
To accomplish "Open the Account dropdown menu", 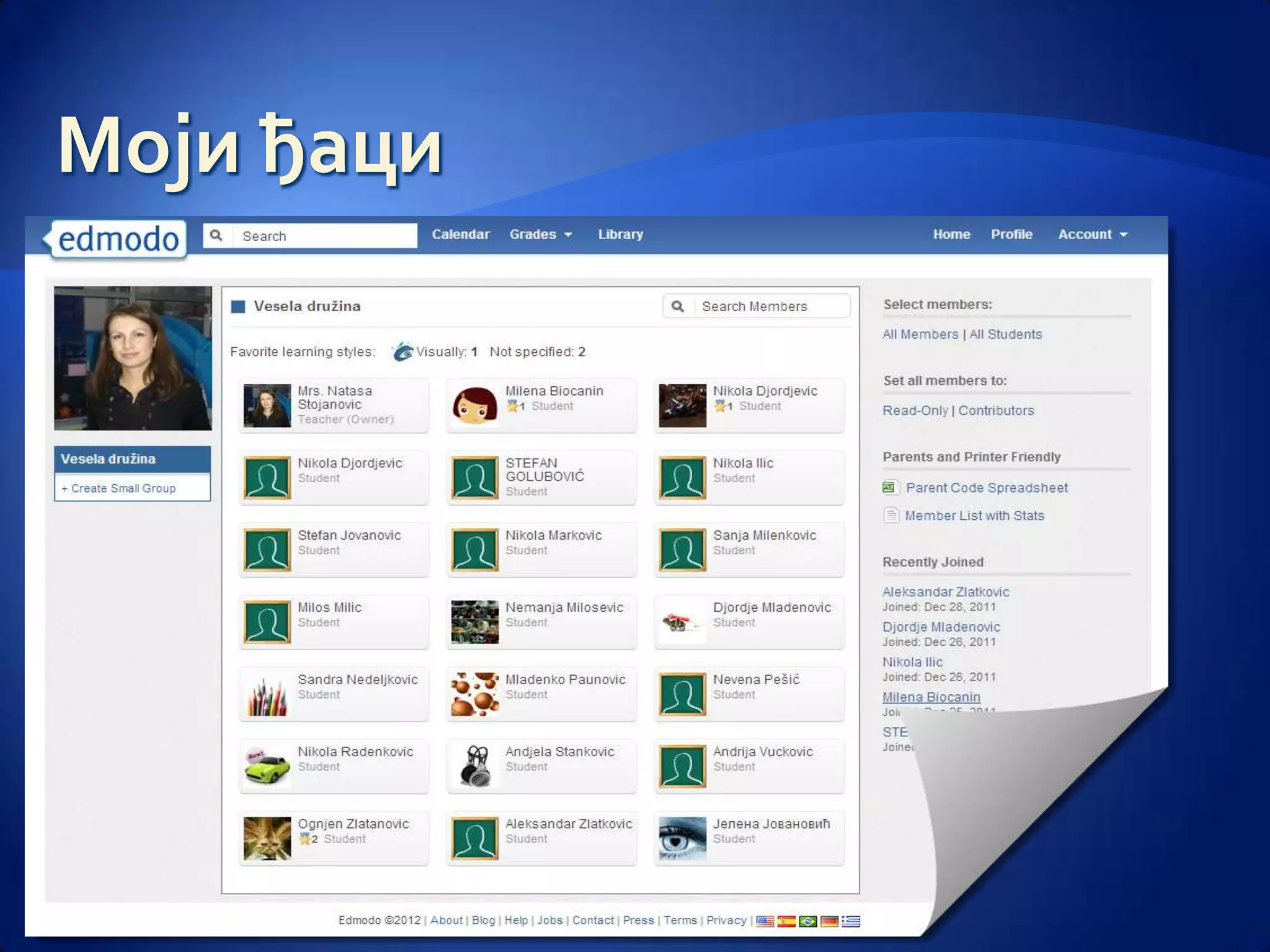I will [1092, 235].
